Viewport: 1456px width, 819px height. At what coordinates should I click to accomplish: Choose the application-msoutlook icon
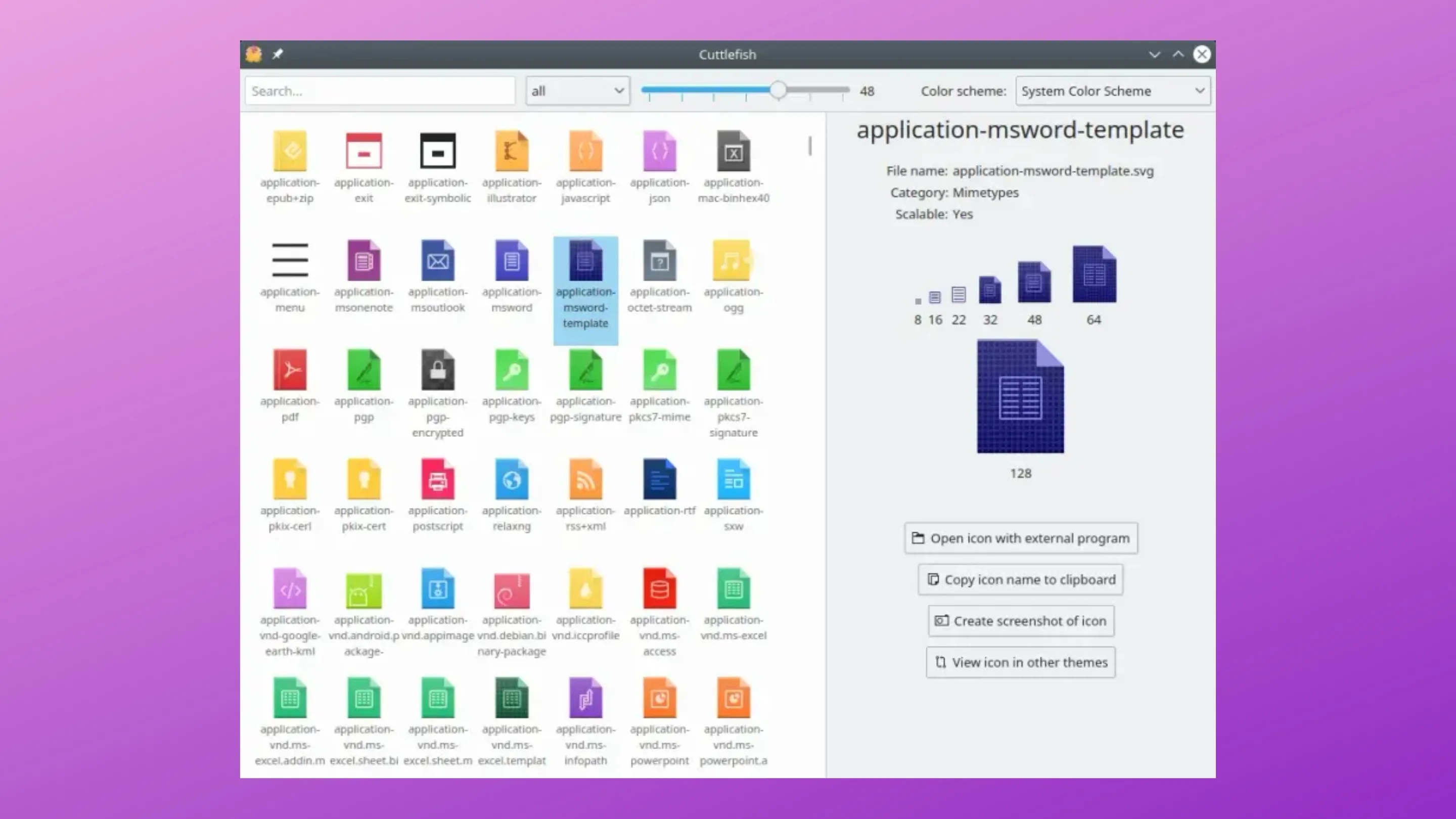tap(438, 260)
